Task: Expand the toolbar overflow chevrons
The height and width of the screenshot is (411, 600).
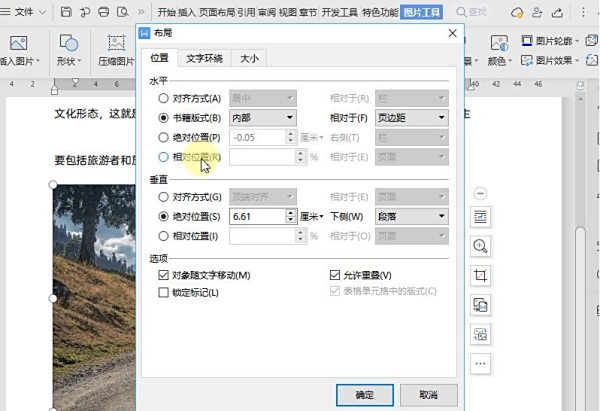Action: tap(141, 12)
